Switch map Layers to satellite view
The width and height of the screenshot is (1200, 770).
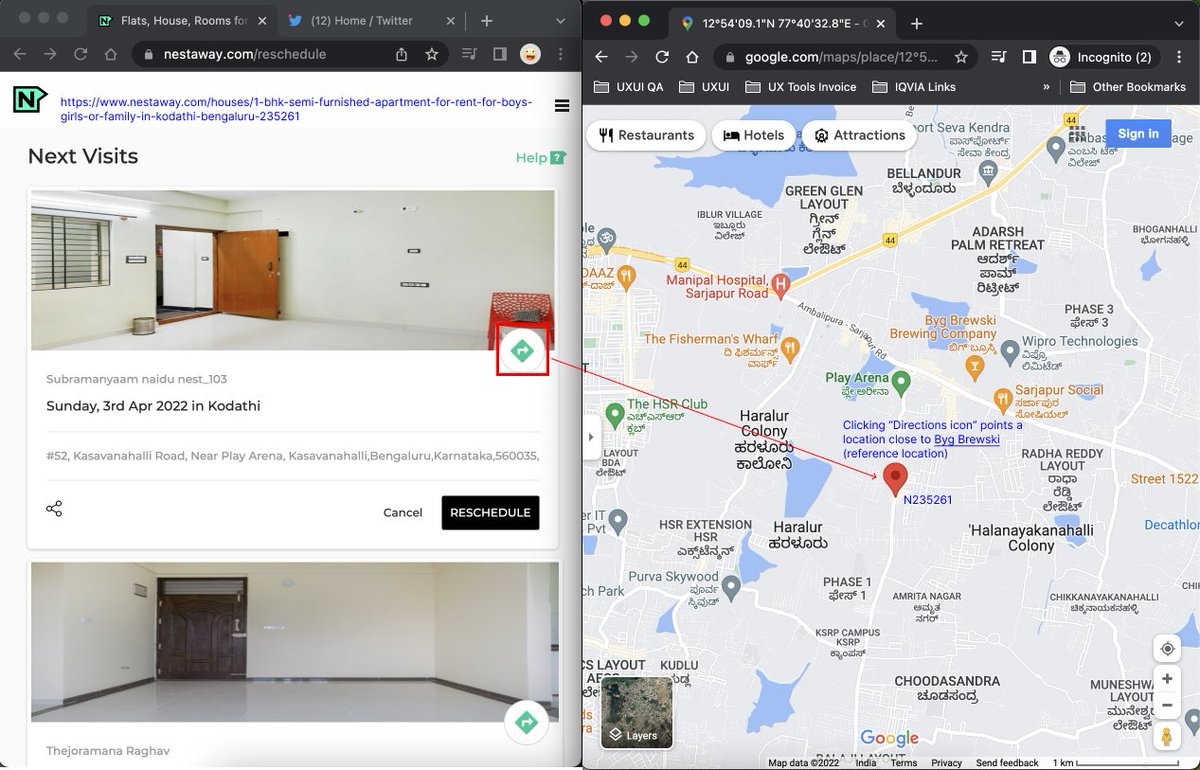[637, 713]
